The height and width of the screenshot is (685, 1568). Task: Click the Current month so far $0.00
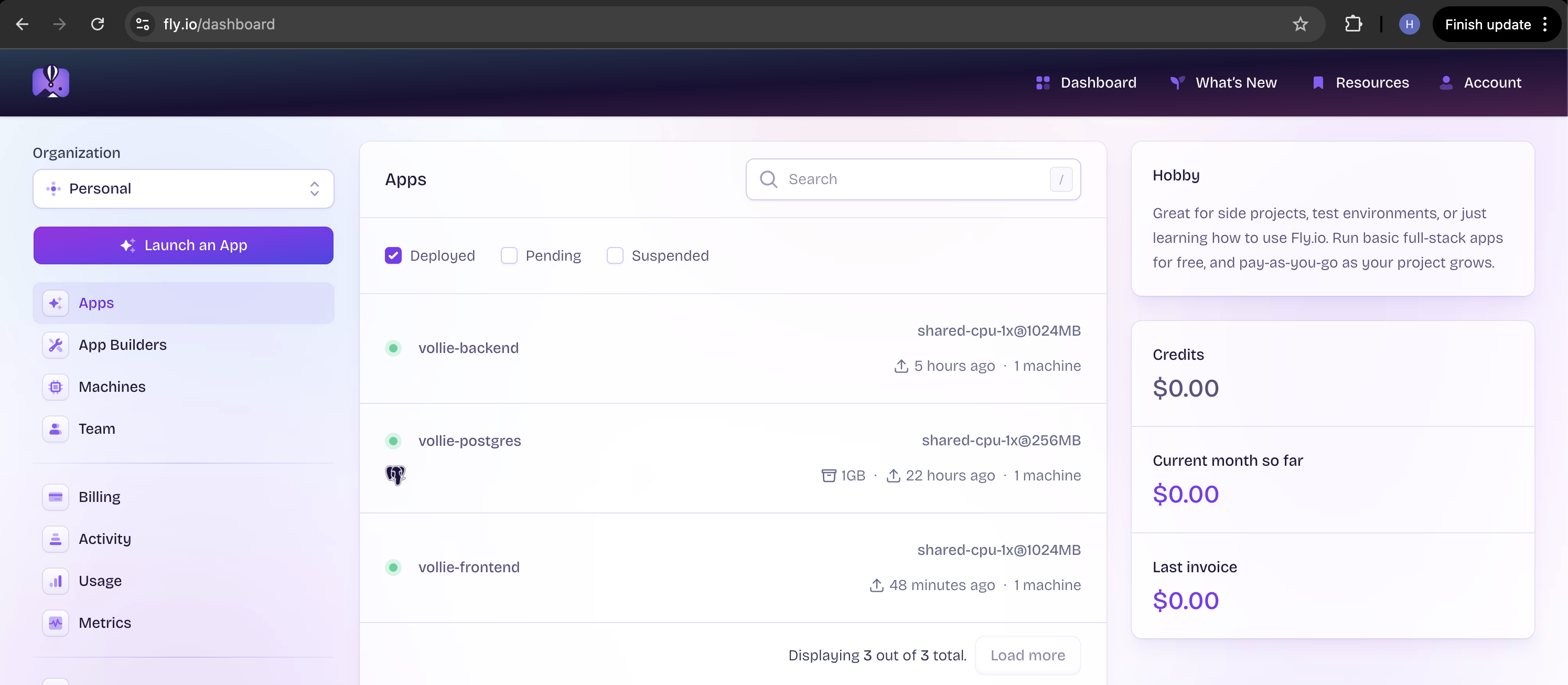(x=1185, y=495)
